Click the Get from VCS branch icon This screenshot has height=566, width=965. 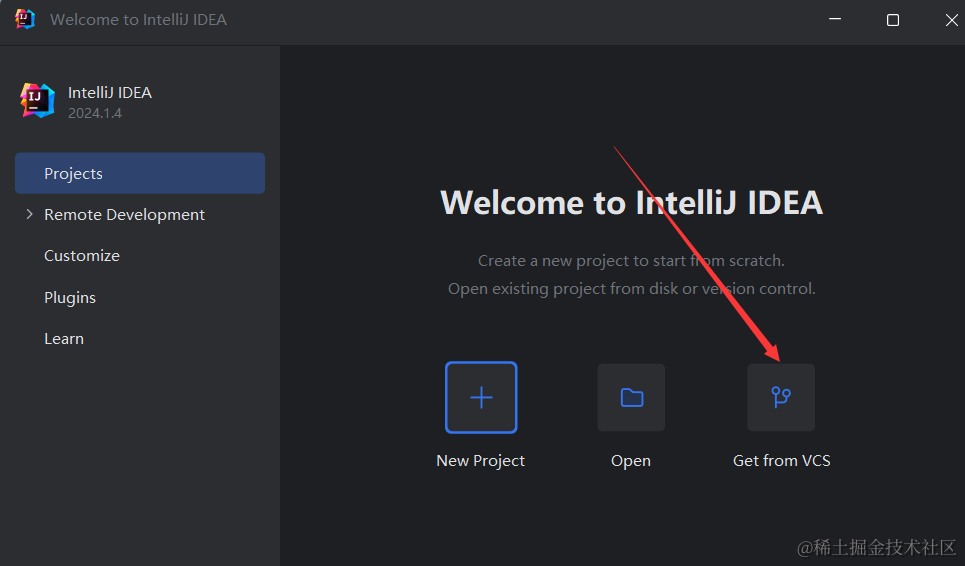pos(781,397)
